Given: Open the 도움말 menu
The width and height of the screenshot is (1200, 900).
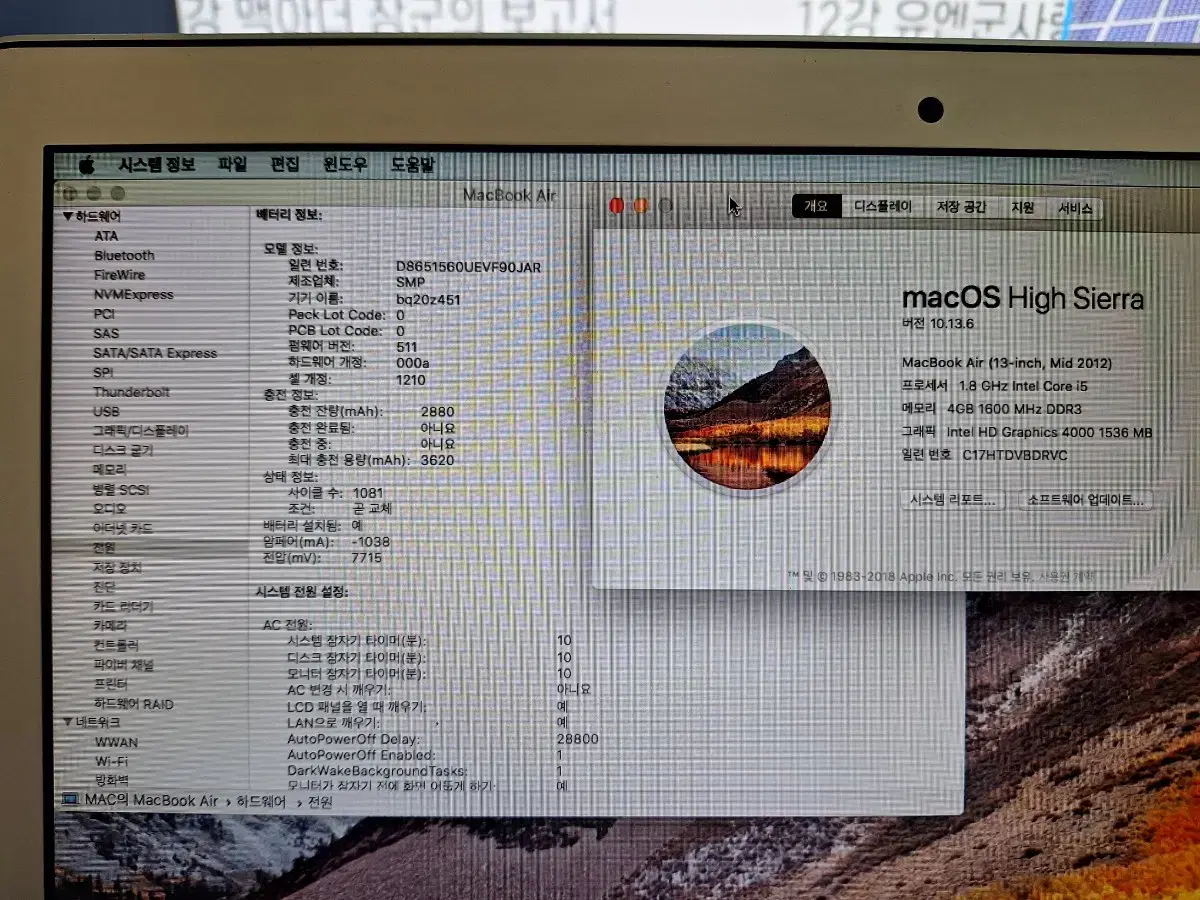Looking at the screenshot, I should click(413, 165).
